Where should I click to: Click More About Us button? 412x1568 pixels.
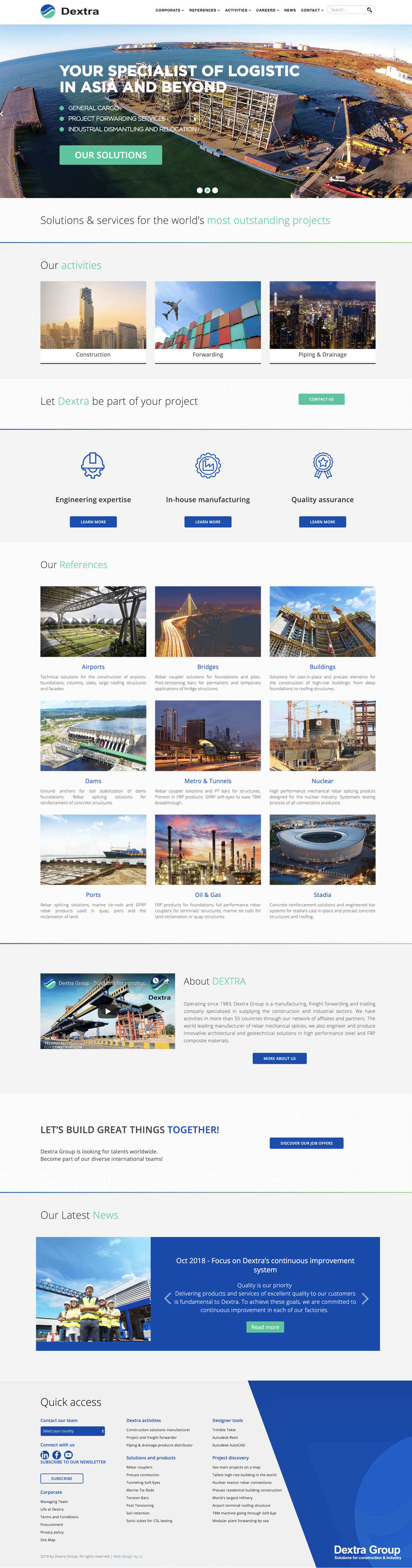point(279,1058)
